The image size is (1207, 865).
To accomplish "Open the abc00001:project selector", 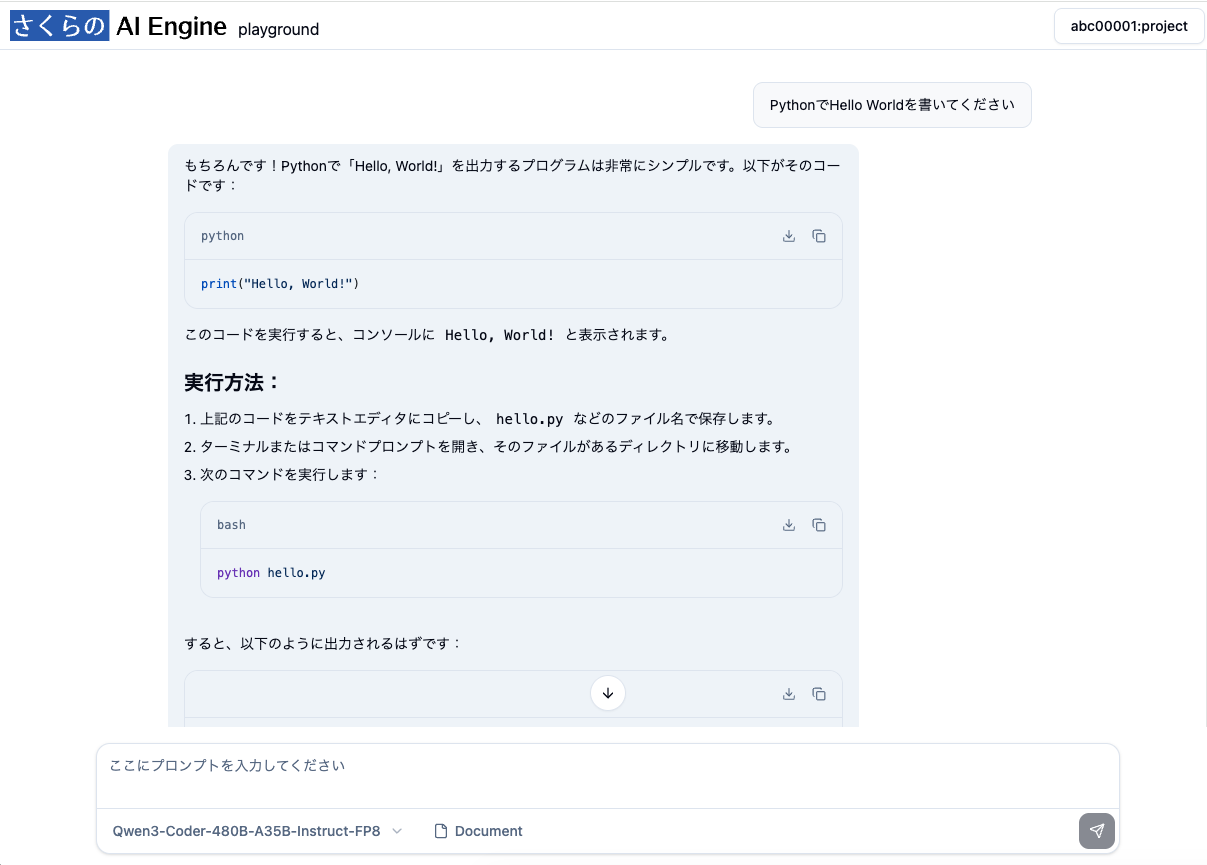I will click(x=1129, y=26).
